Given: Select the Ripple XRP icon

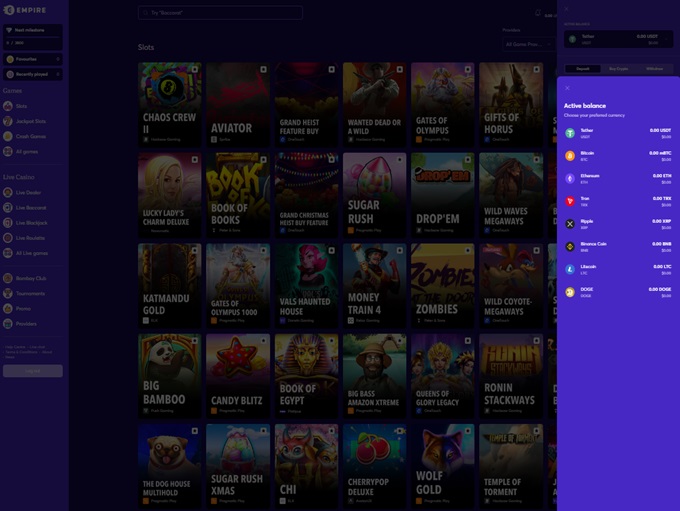Looking at the screenshot, I should (570, 224).
